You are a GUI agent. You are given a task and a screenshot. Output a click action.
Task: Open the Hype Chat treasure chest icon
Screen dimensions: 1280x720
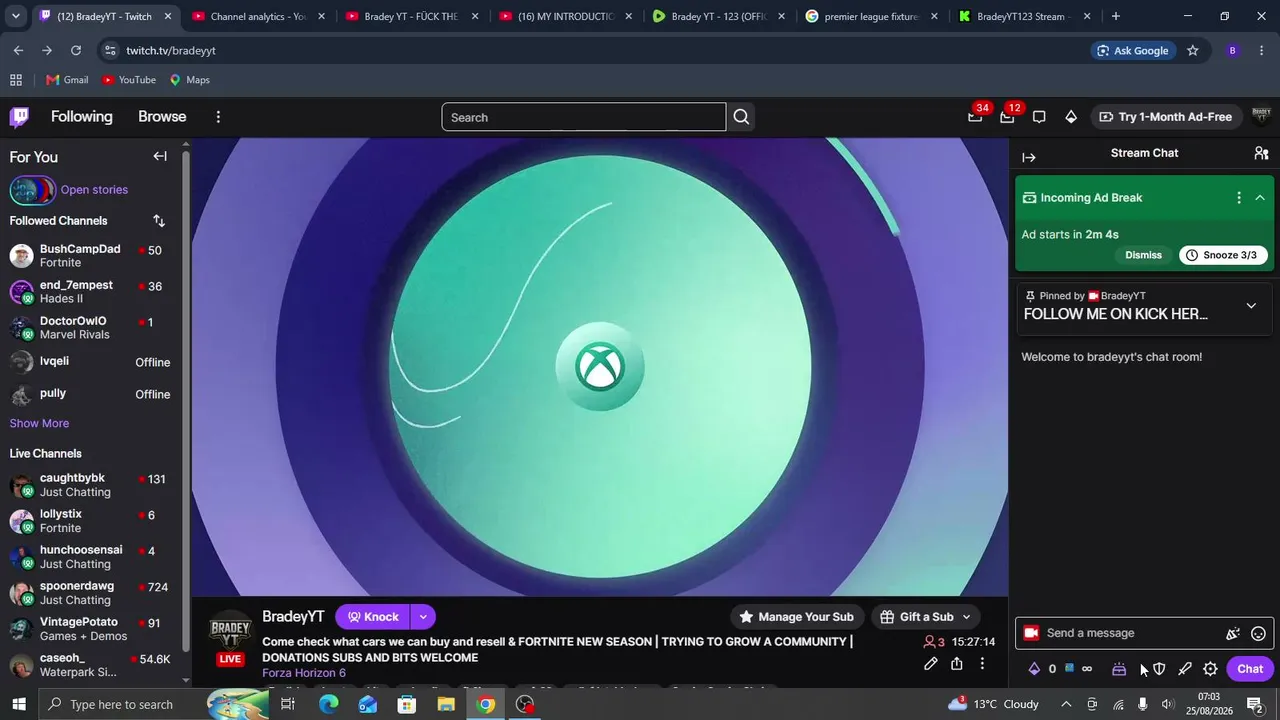coord(1119,669)
